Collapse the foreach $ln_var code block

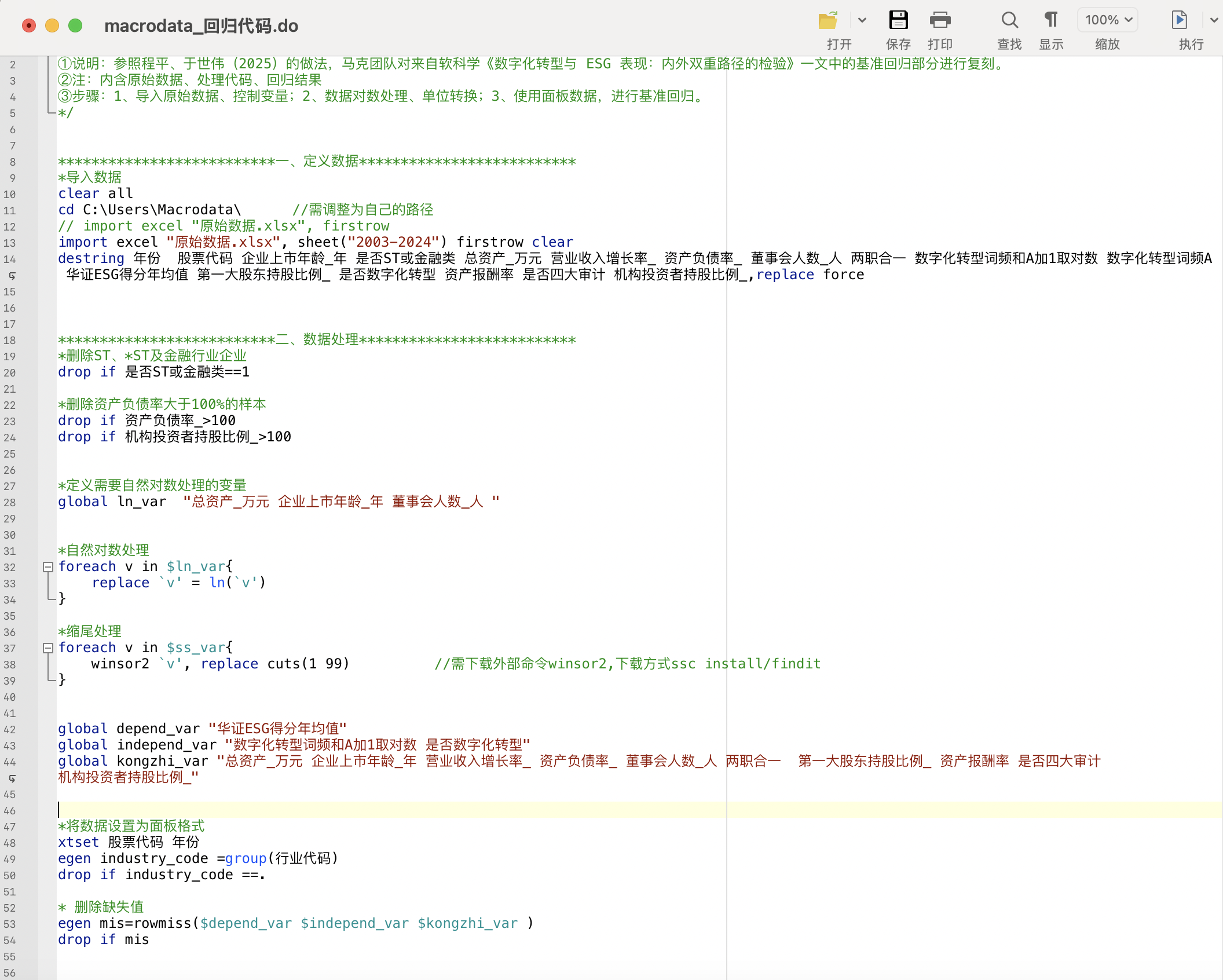(49, 567)
